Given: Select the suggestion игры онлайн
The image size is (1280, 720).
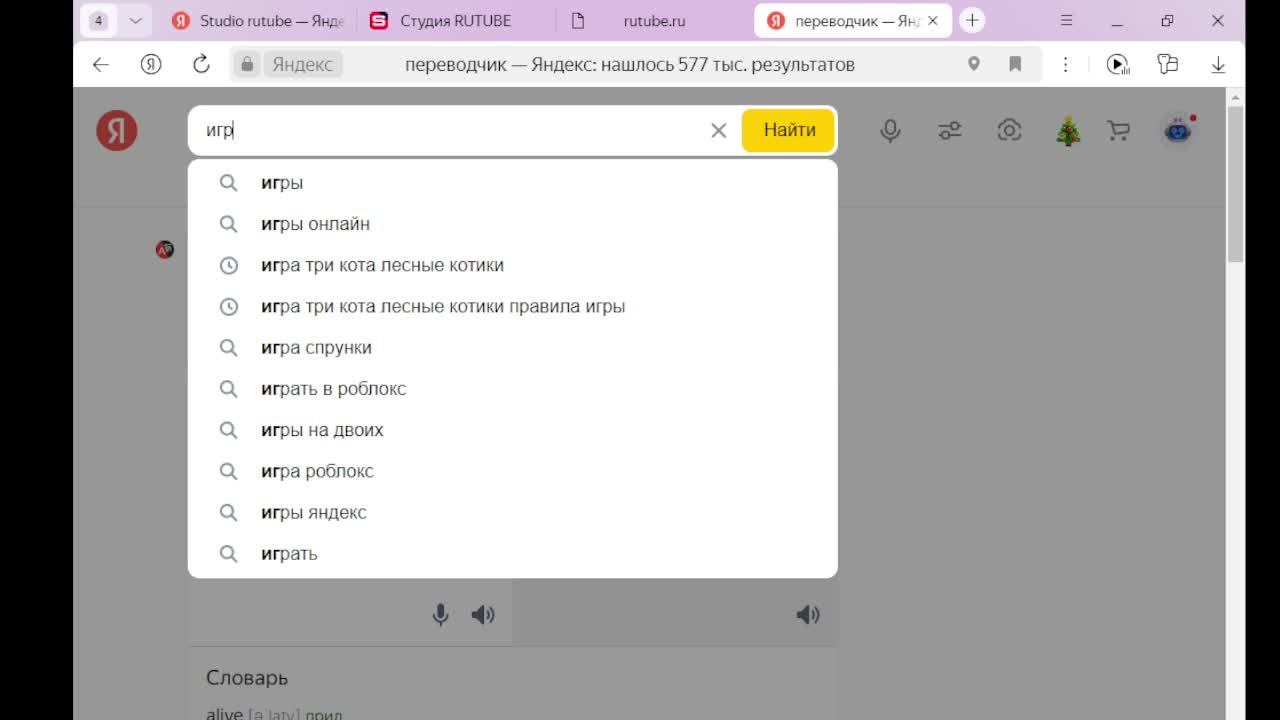Looking at the screenshot, I should [x=512, y=224].
